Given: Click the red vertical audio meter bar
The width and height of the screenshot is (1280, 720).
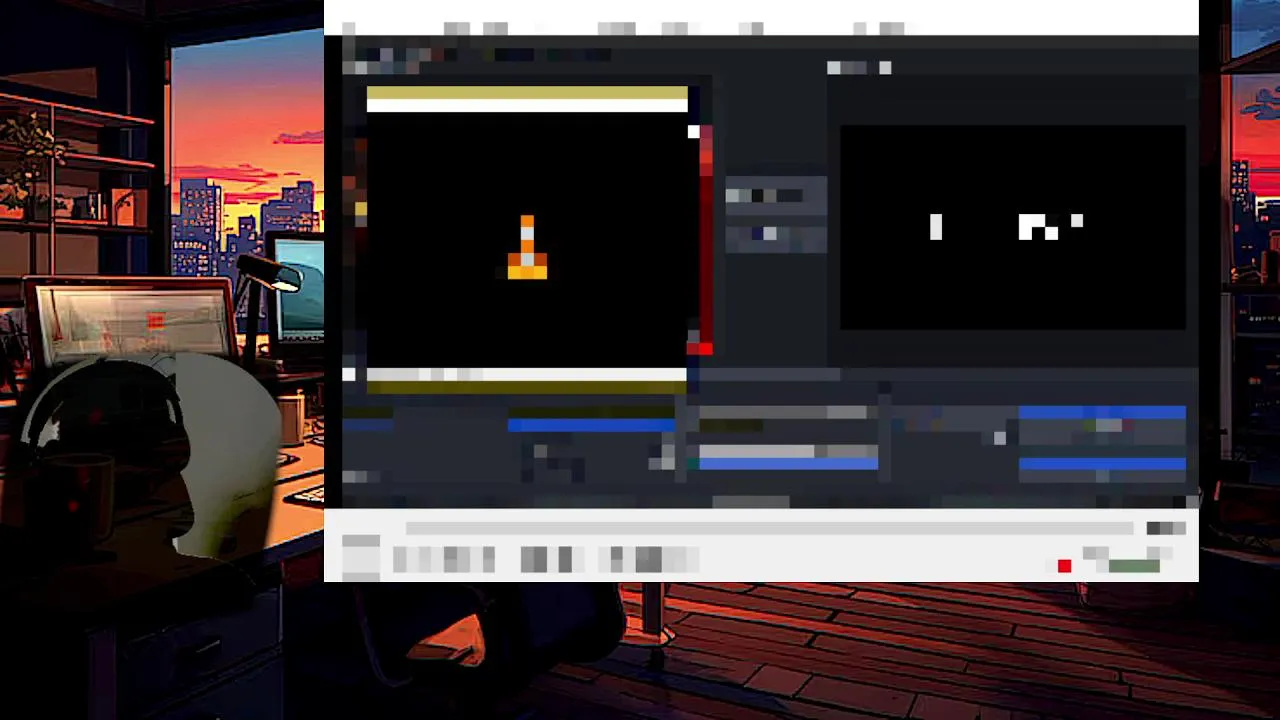Looking at the screenshot, I should 705,240.
